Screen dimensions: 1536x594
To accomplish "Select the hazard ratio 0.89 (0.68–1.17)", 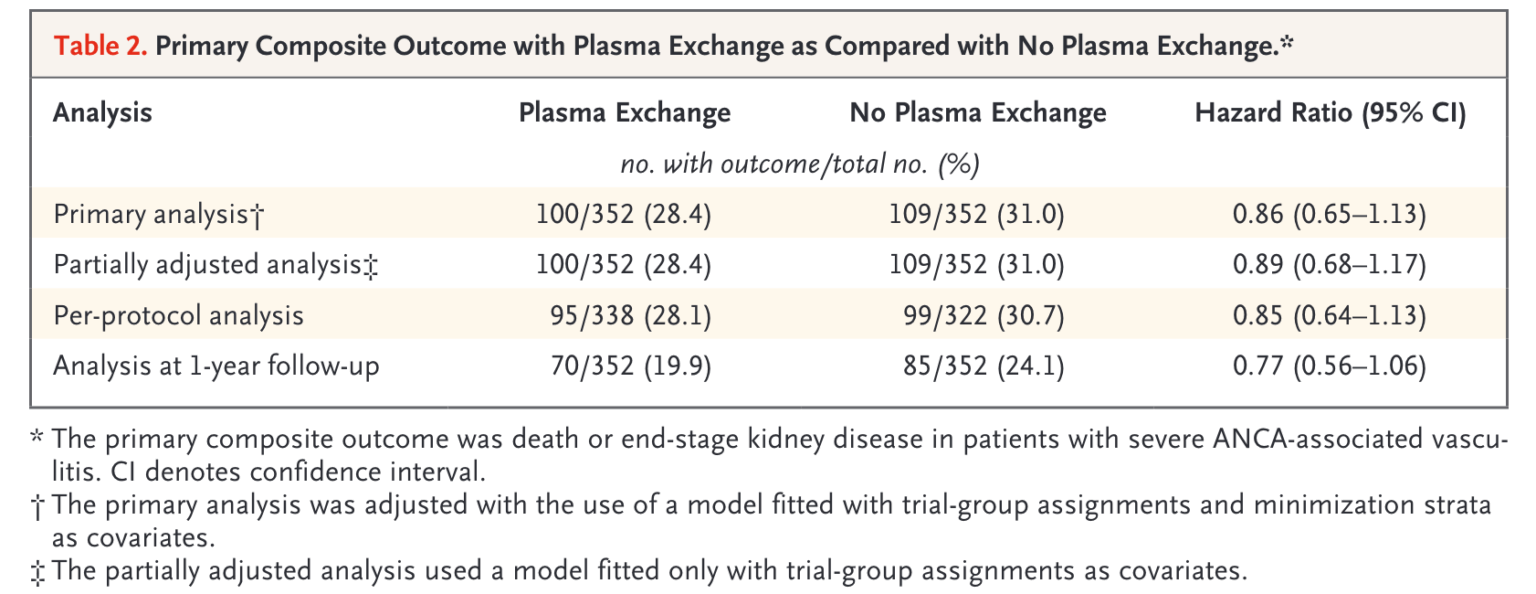I will (1329, 265).
